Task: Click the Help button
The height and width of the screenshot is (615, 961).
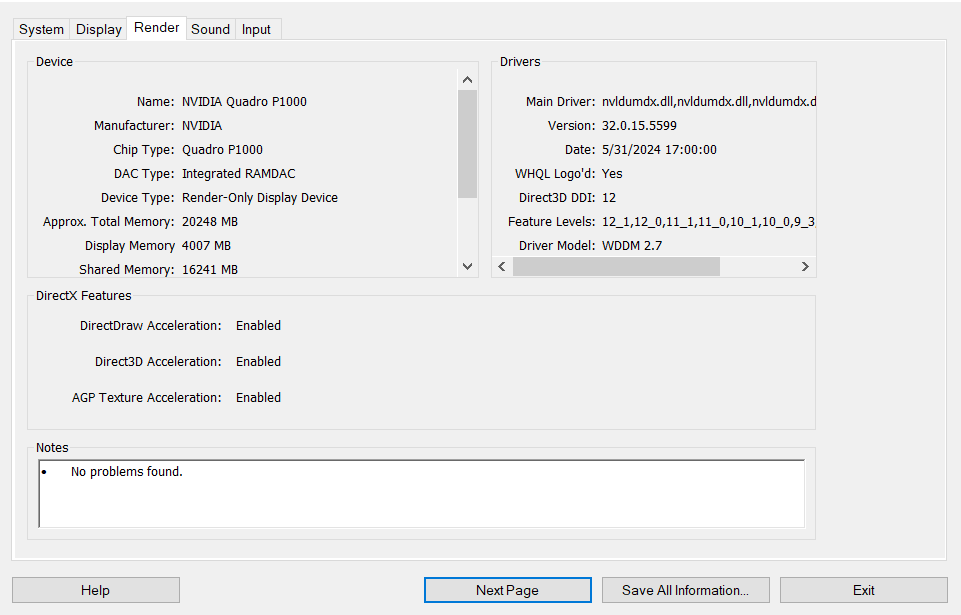Action: coord(95,590)
